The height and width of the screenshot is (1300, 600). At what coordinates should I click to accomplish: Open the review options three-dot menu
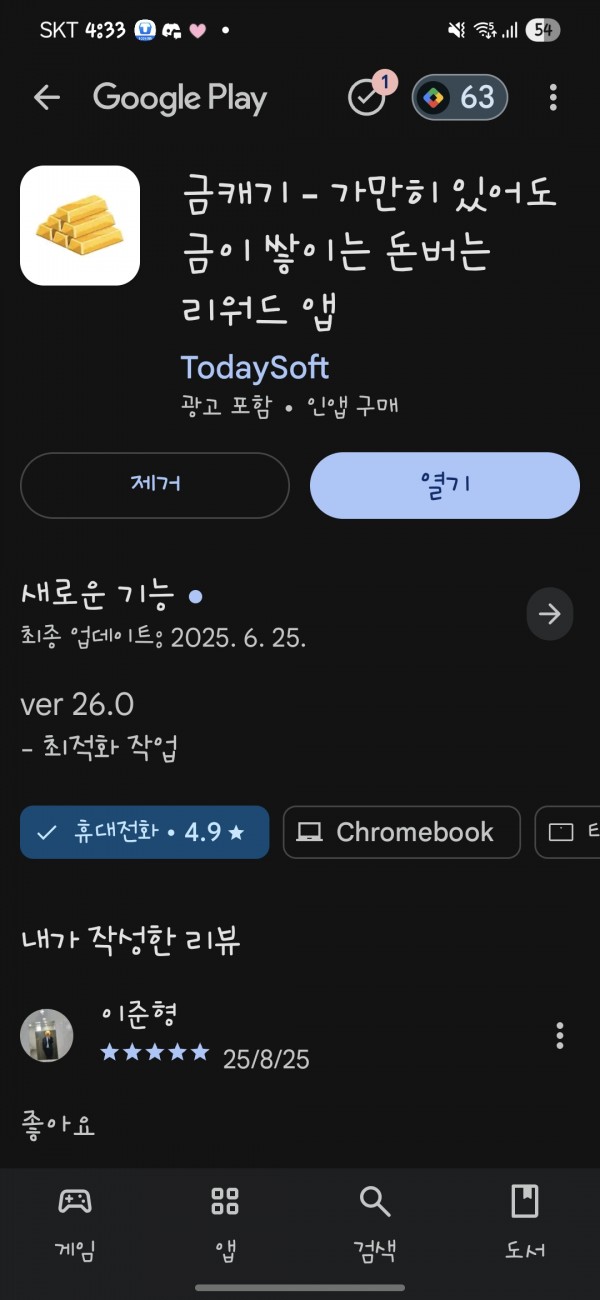(x=559, y=1035)
